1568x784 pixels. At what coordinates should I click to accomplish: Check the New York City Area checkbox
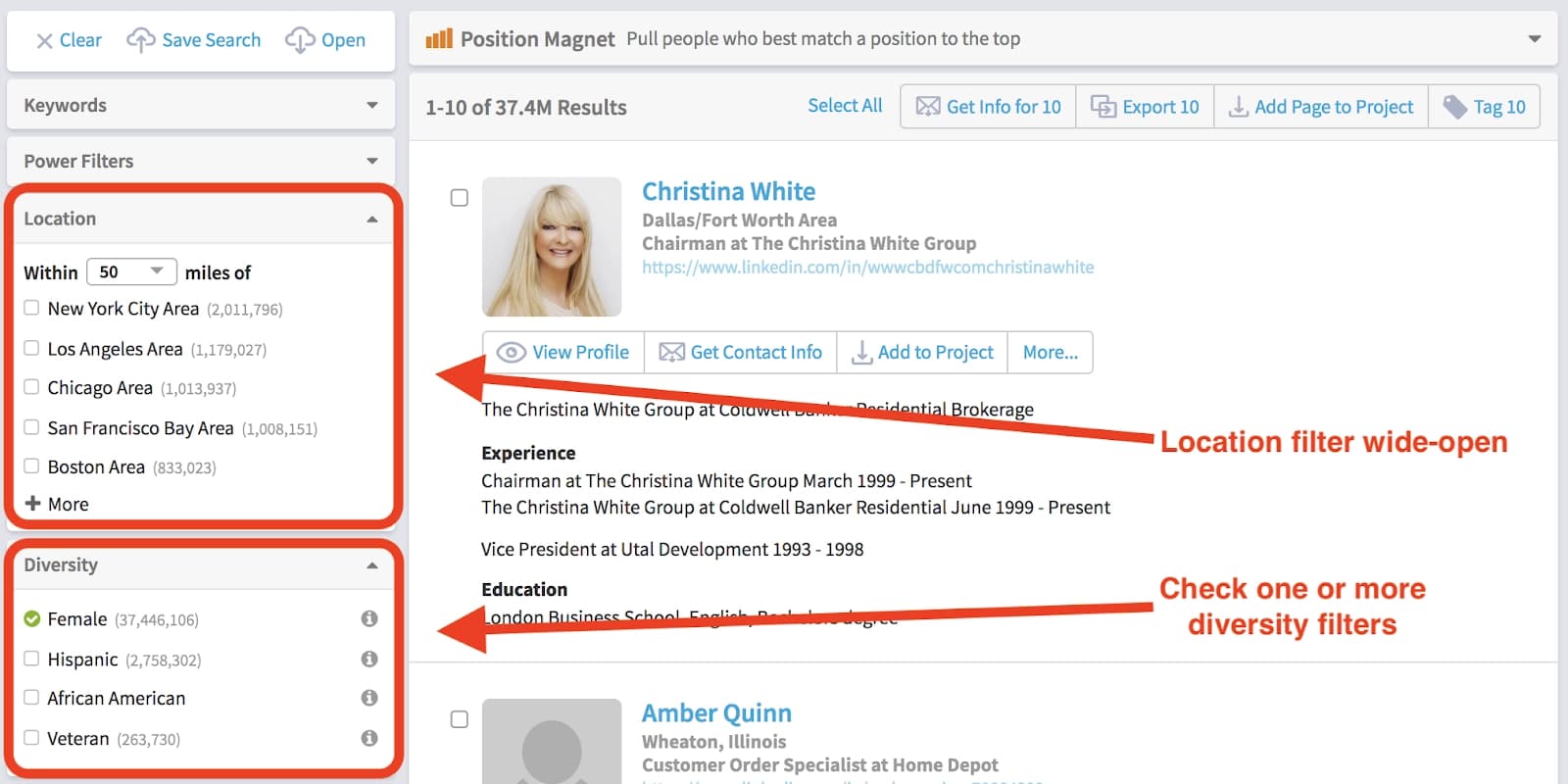point(31,308)
